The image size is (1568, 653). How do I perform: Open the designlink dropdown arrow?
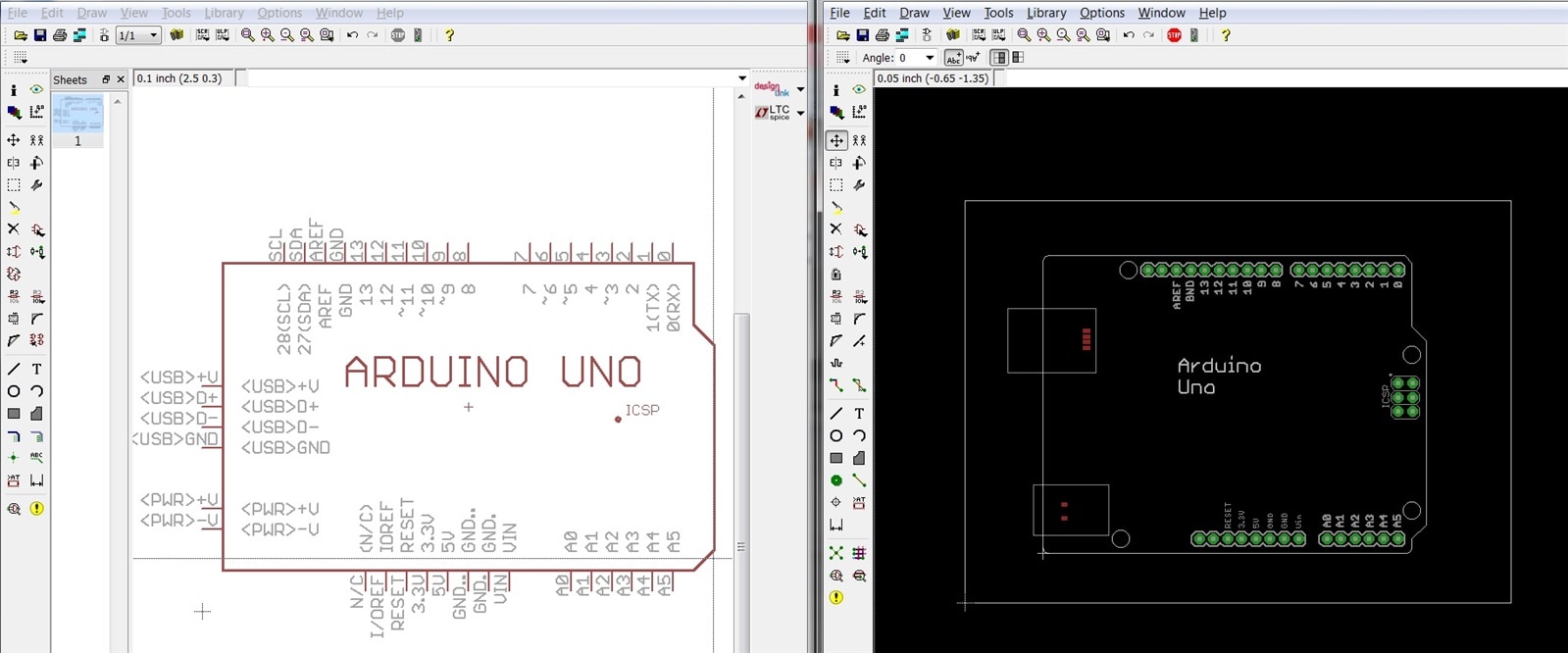click(800, 89)
